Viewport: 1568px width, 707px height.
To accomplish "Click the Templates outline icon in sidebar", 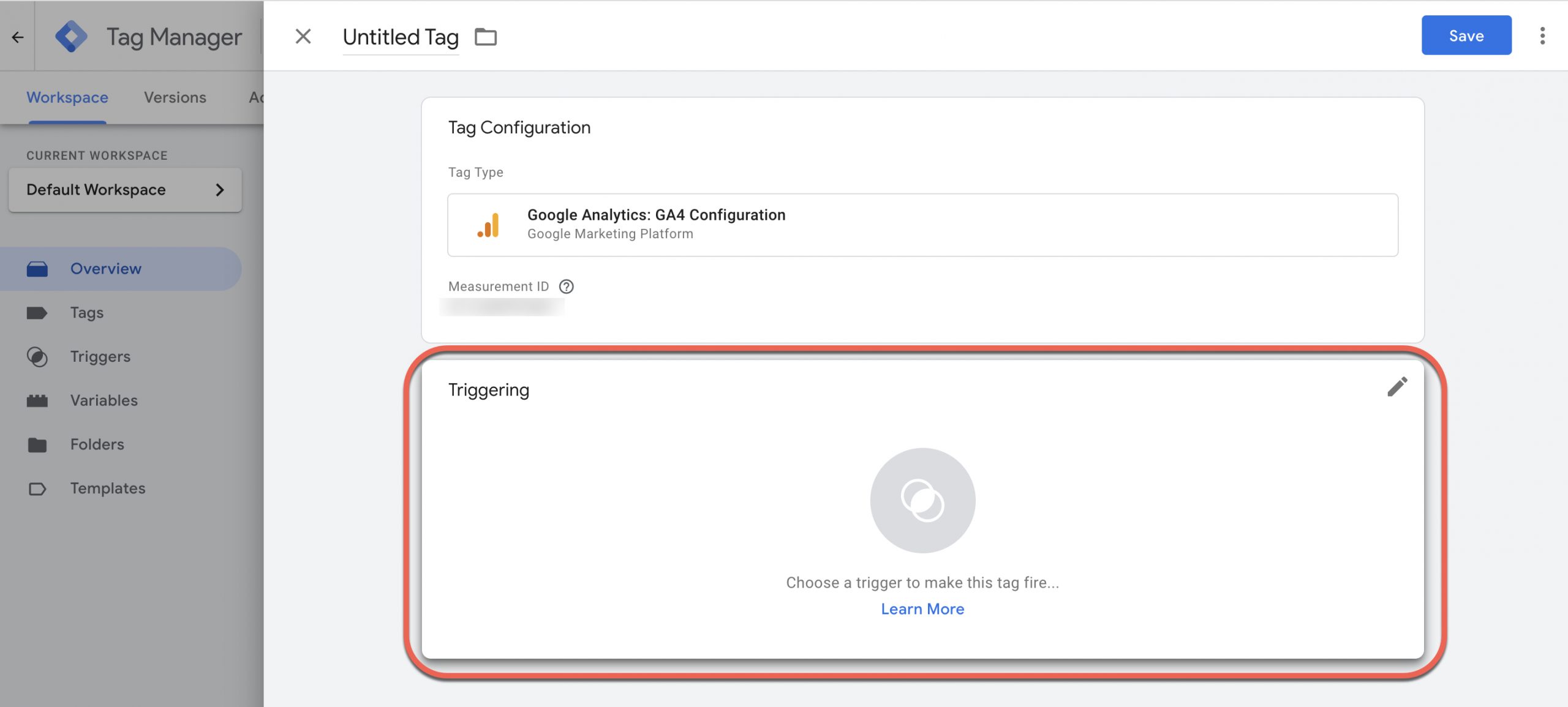I will (x=37, y=489).
